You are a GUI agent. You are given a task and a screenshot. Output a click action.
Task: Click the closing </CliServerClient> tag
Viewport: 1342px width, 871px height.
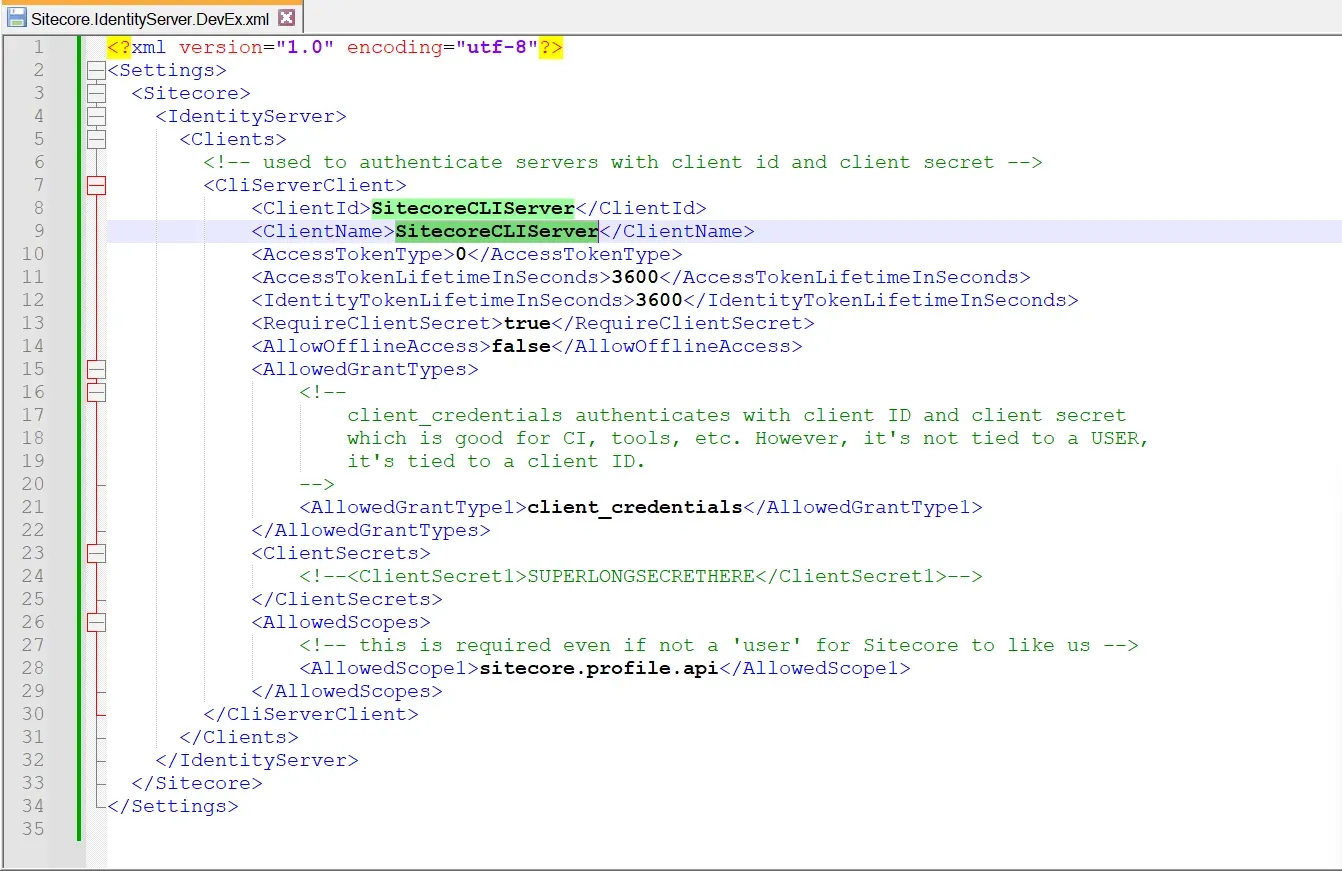pyautogui.click(x=311, y=714)
